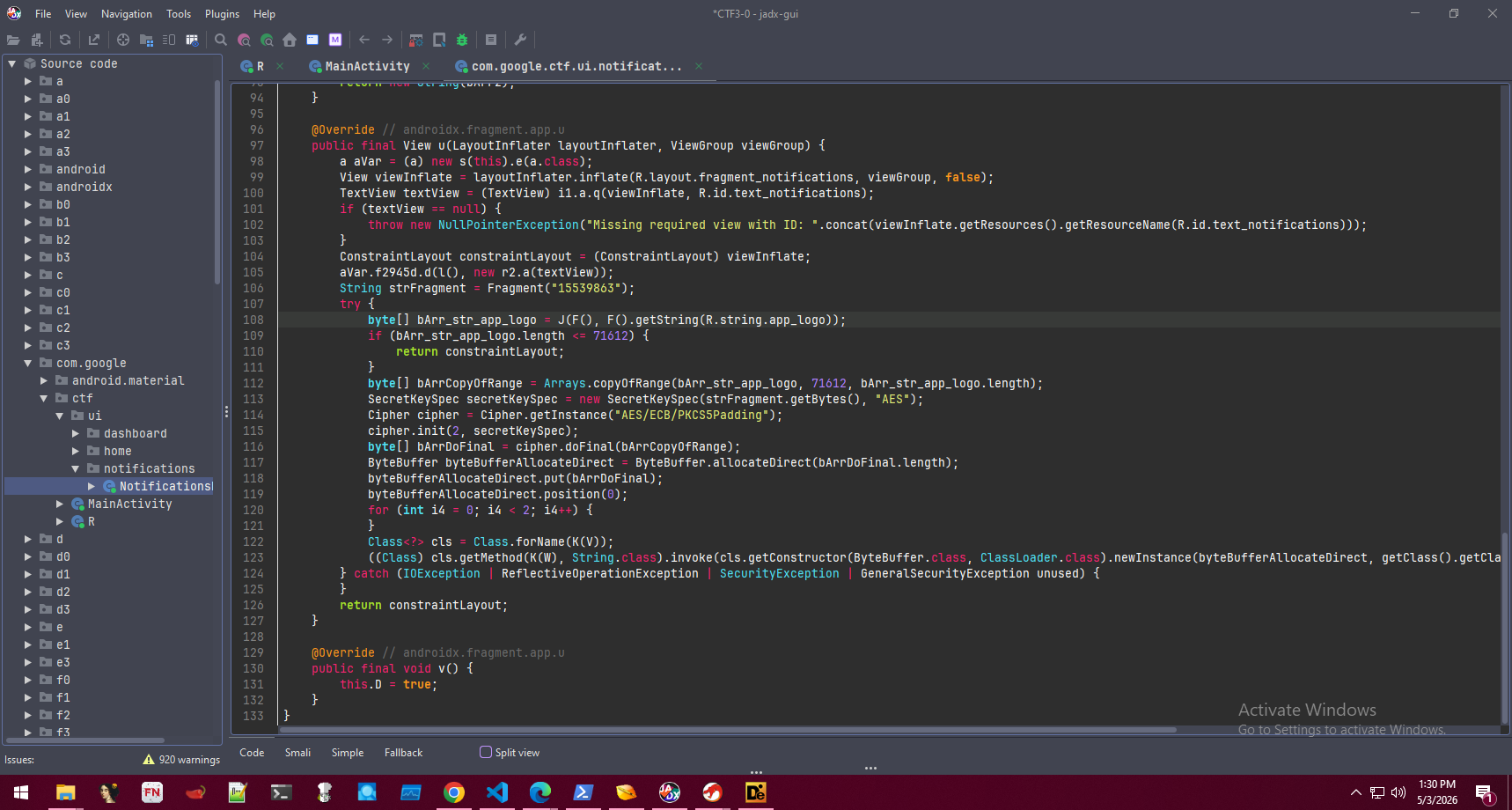Select the androidx package in tree

coord(84,187)
